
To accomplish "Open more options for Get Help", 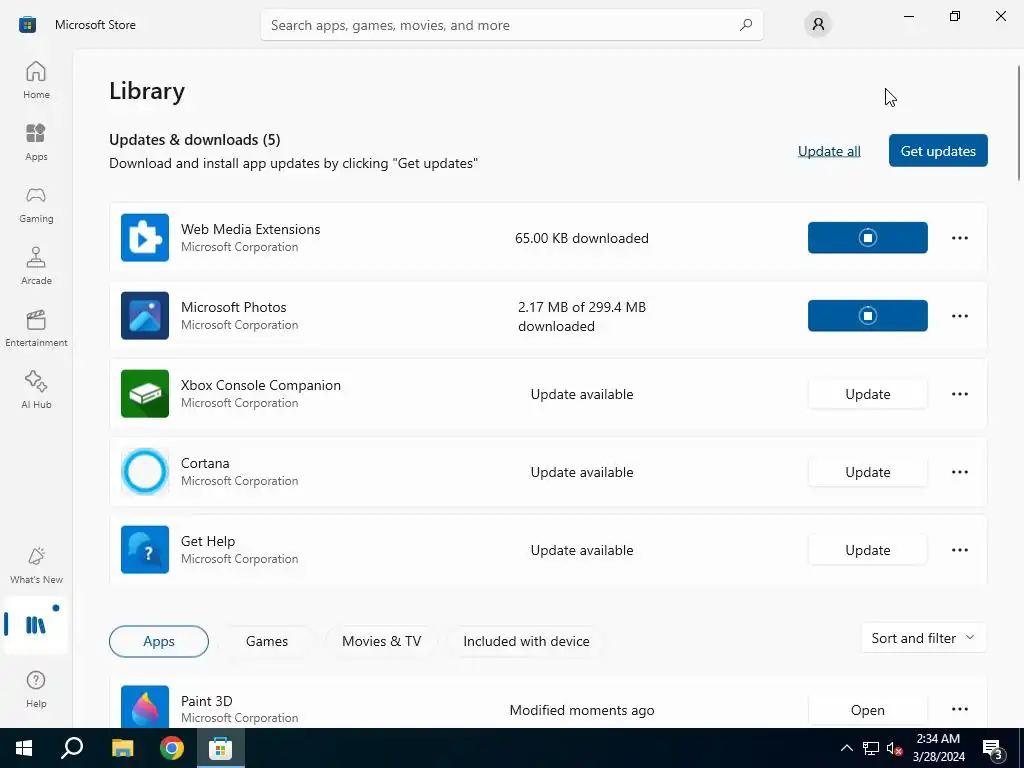I will [959, 550].
